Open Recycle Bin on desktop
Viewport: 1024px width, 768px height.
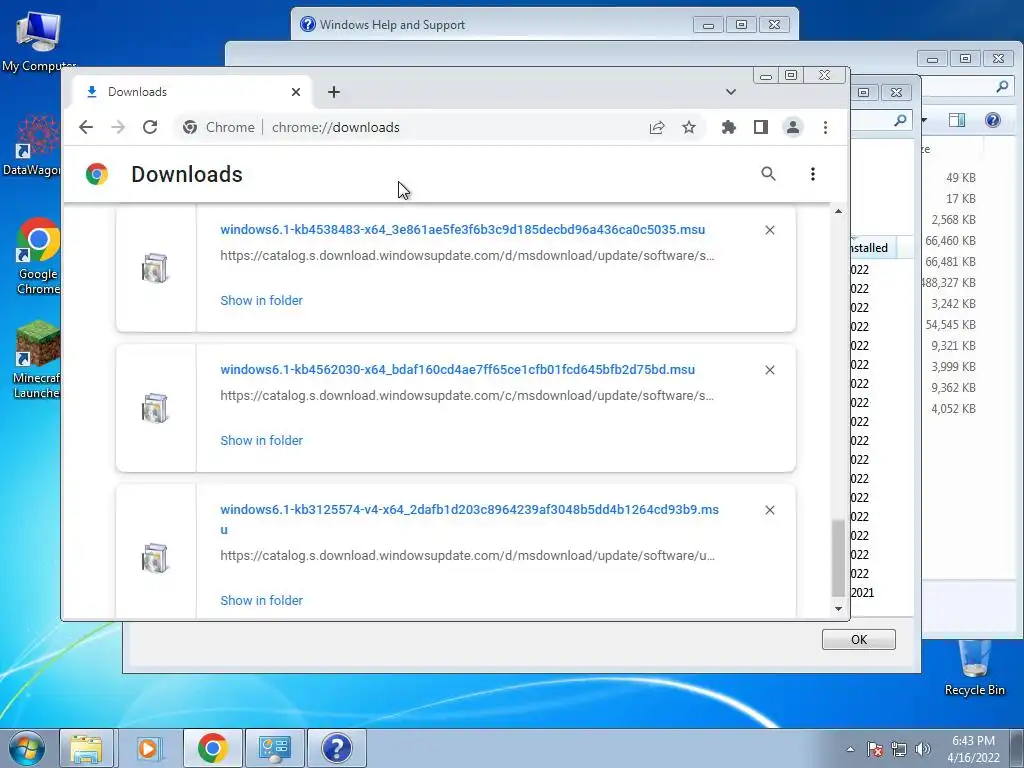tap(975, 667)
